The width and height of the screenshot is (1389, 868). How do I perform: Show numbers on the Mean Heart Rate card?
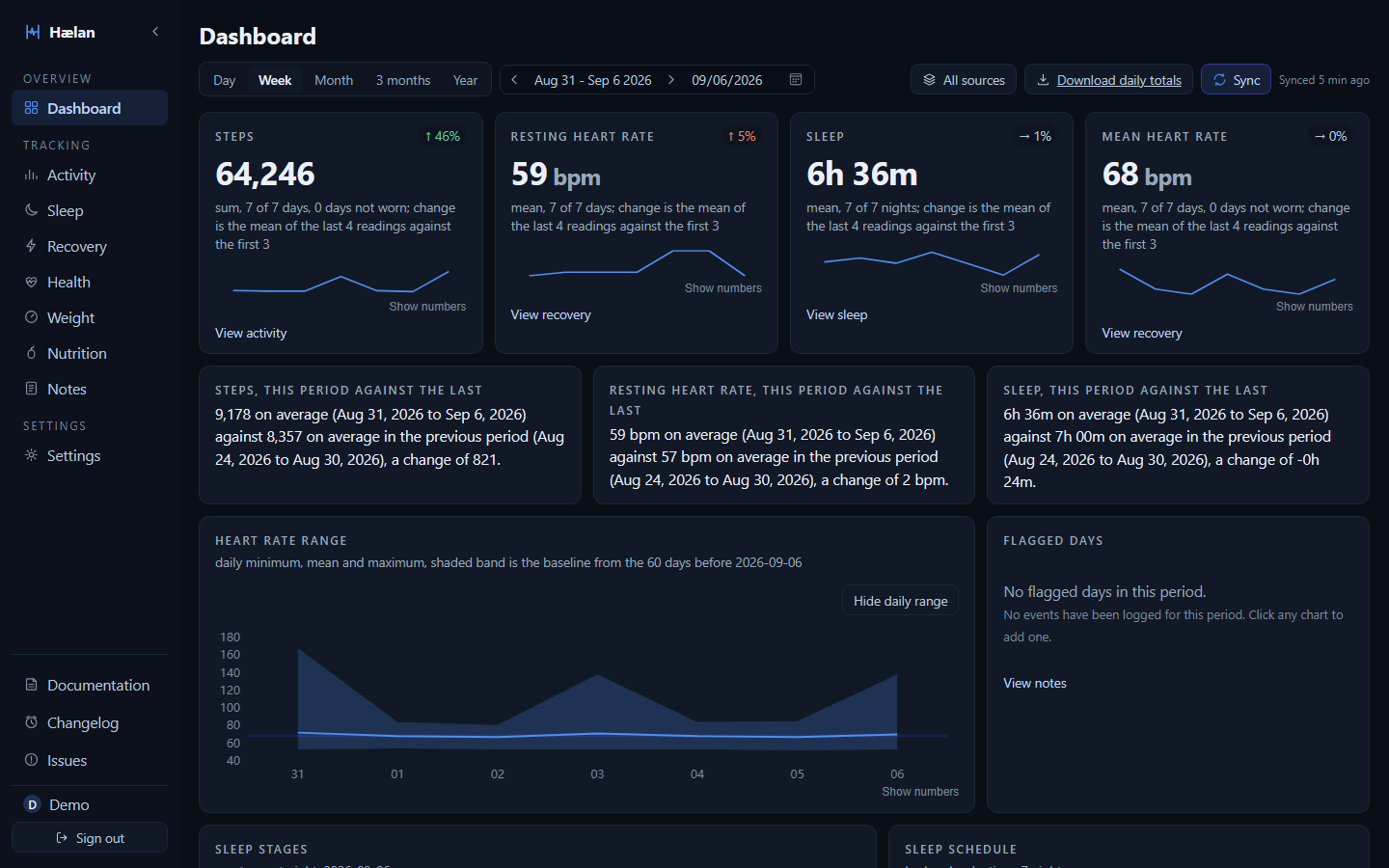pyautogui.click(x=1314, y=306)
